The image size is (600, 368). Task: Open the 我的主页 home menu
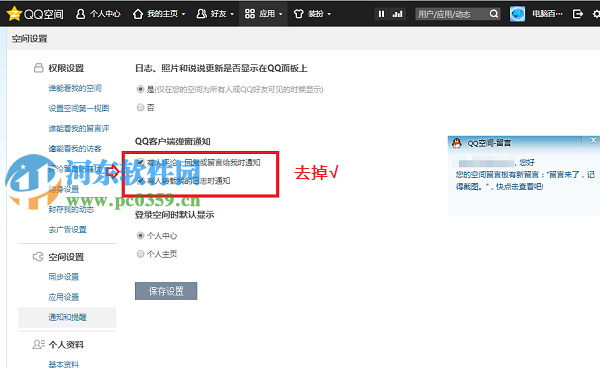159,14
